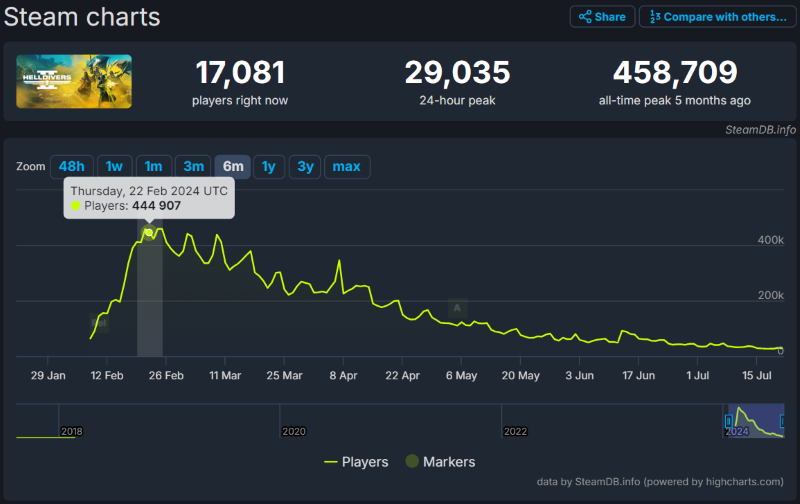Click the 22 Feb data point

(x=149, y=233)
